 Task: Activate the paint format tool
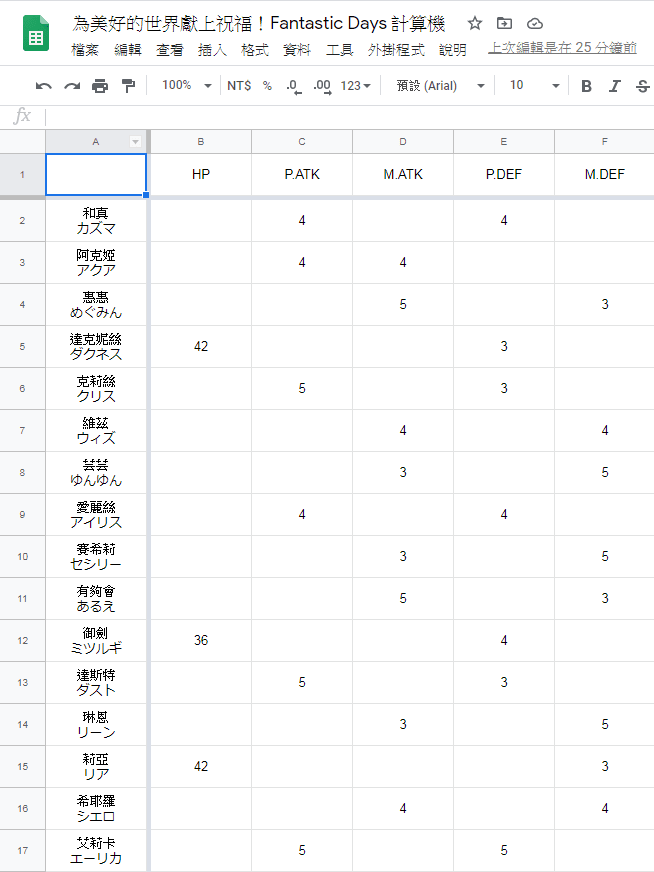point(128,86)
